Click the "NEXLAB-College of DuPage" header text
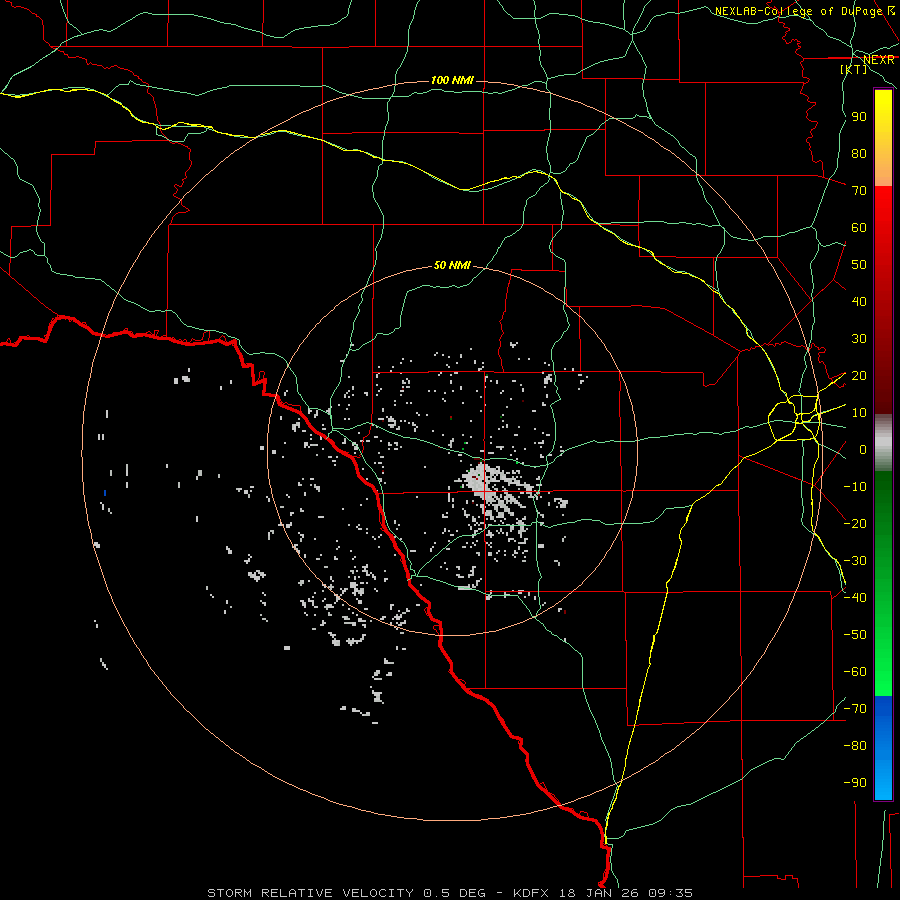Viewport: 900px width, 900px height. click(x=799, y=11)
